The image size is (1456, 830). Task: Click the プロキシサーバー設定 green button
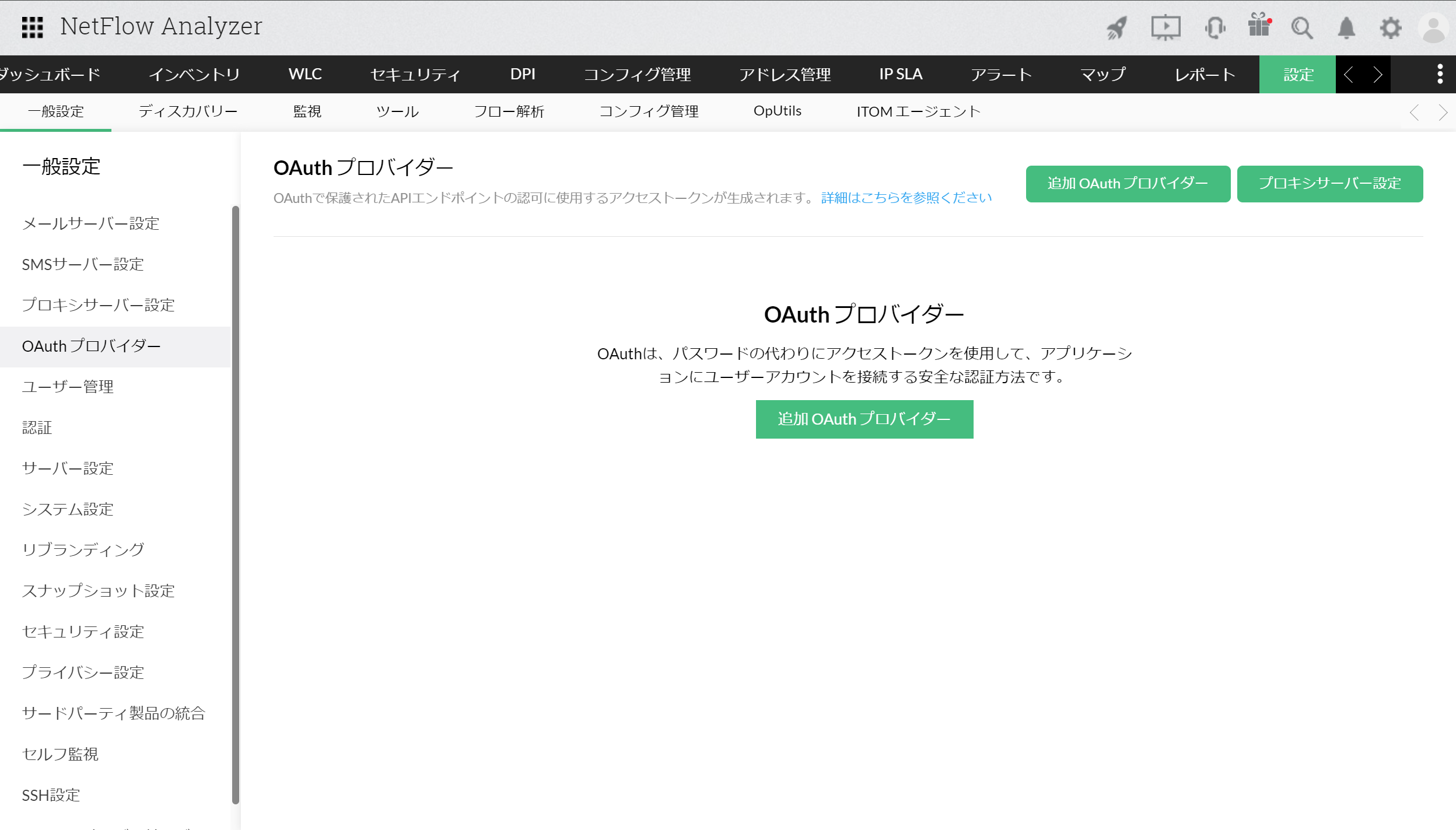(x=1329, y=184)
